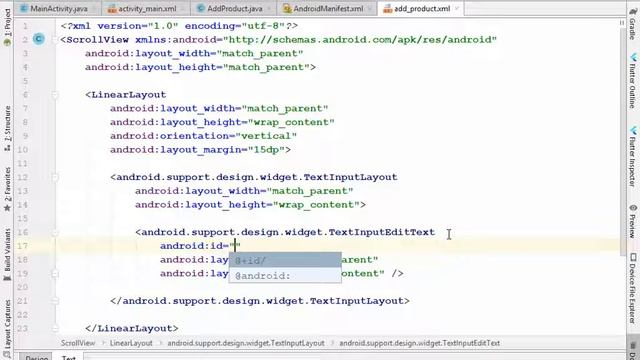Open the Flutter Inspector panel

pyautogui.click(x=633, y=157)
